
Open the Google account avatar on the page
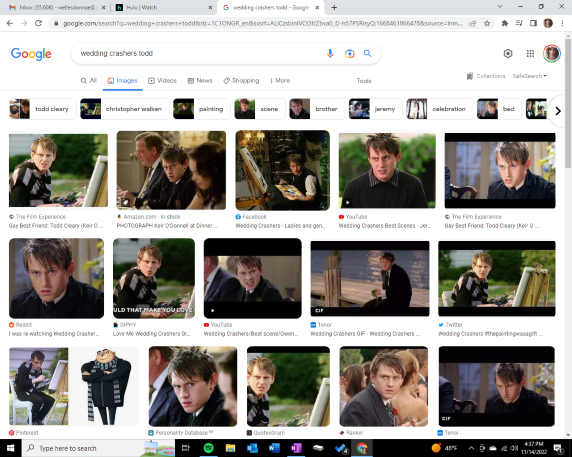coord(552,54)
